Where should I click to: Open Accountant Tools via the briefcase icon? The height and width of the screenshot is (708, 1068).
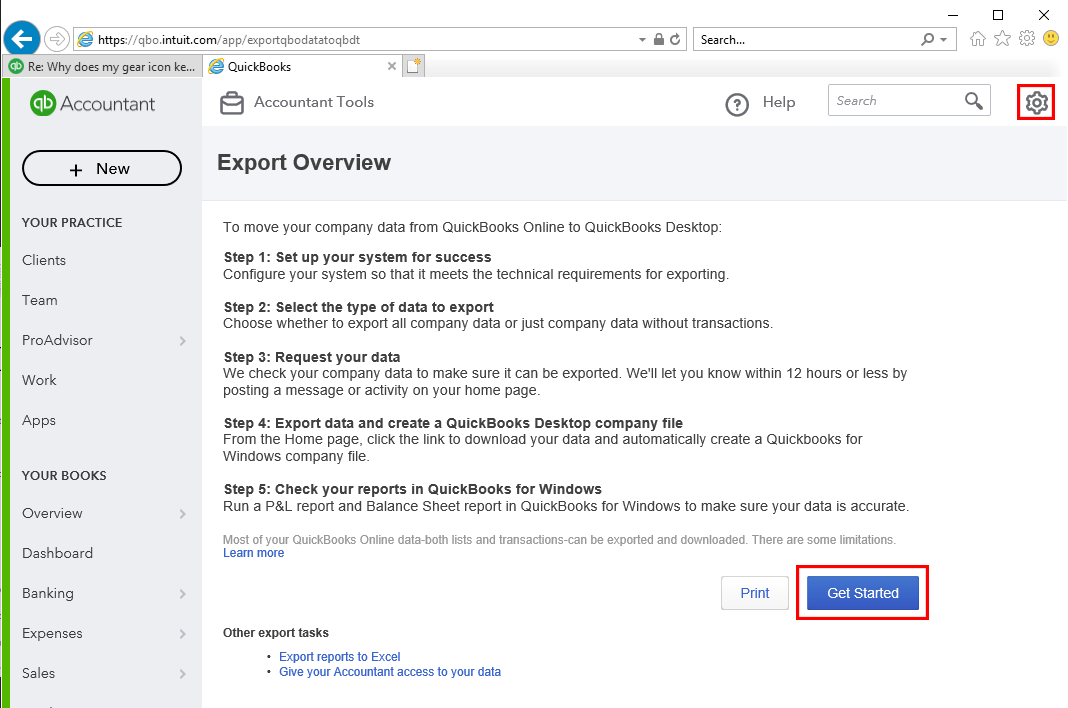[x=231, y=102]
